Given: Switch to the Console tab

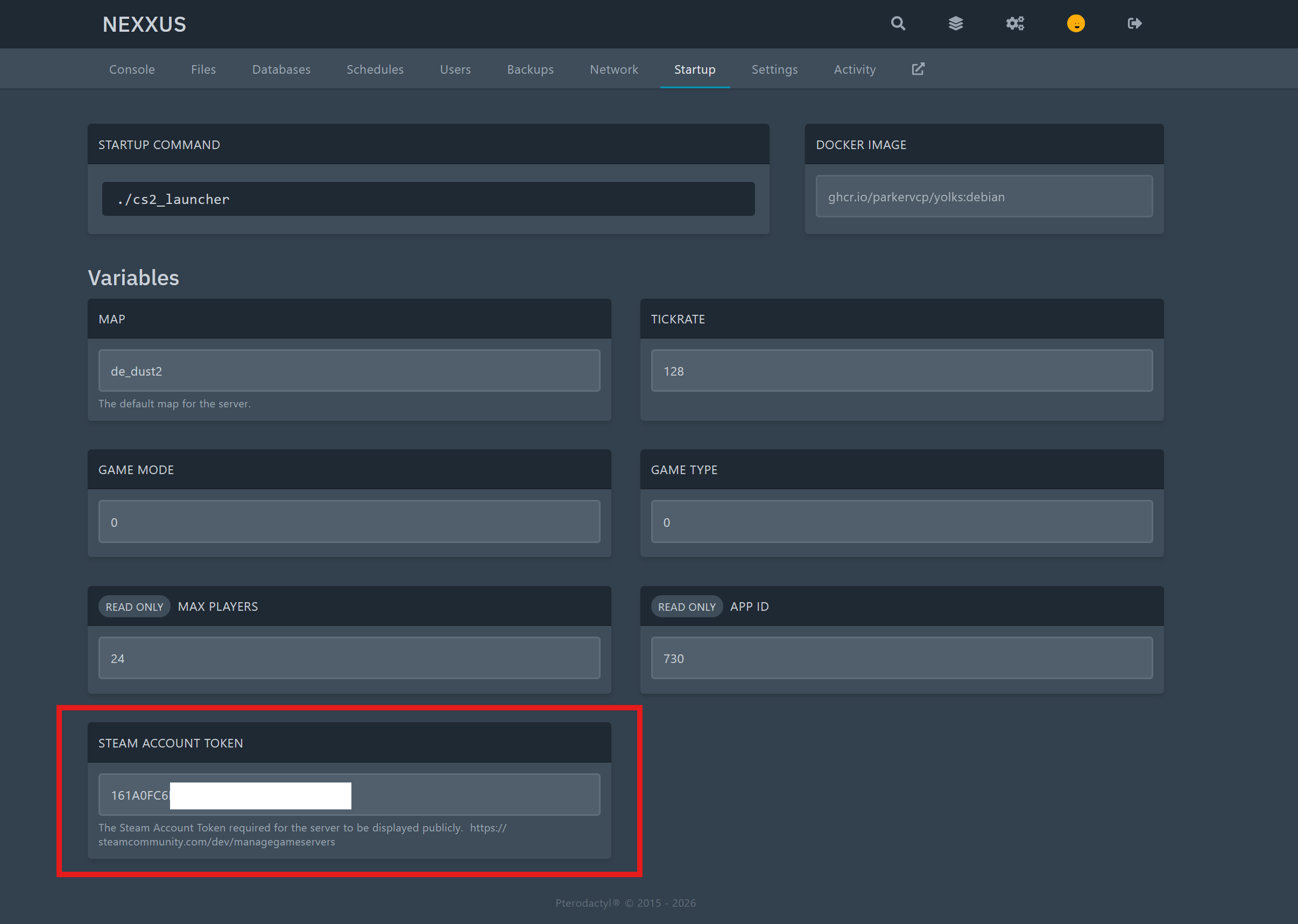Looking at the screenshot, I should 132,69.
